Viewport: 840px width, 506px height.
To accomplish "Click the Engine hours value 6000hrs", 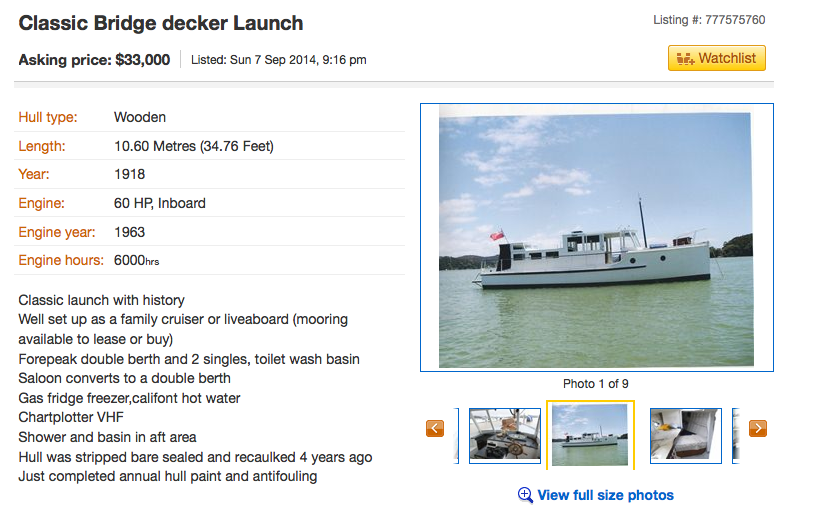I will click(136, 261).
